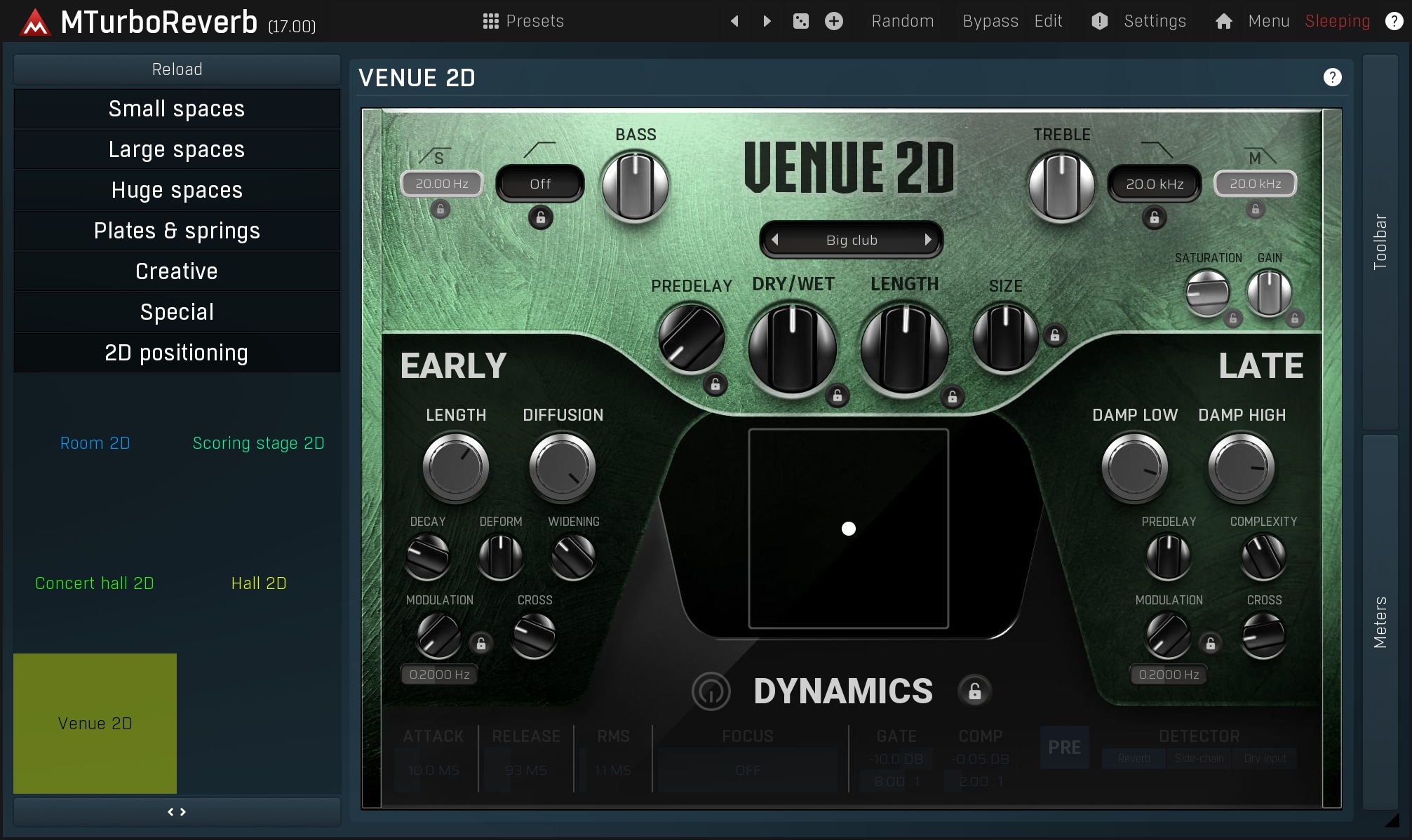This screenshot has width=1412, height=840.
Task: Click the dice randomize preset icon
Action: tap(800, 21)
